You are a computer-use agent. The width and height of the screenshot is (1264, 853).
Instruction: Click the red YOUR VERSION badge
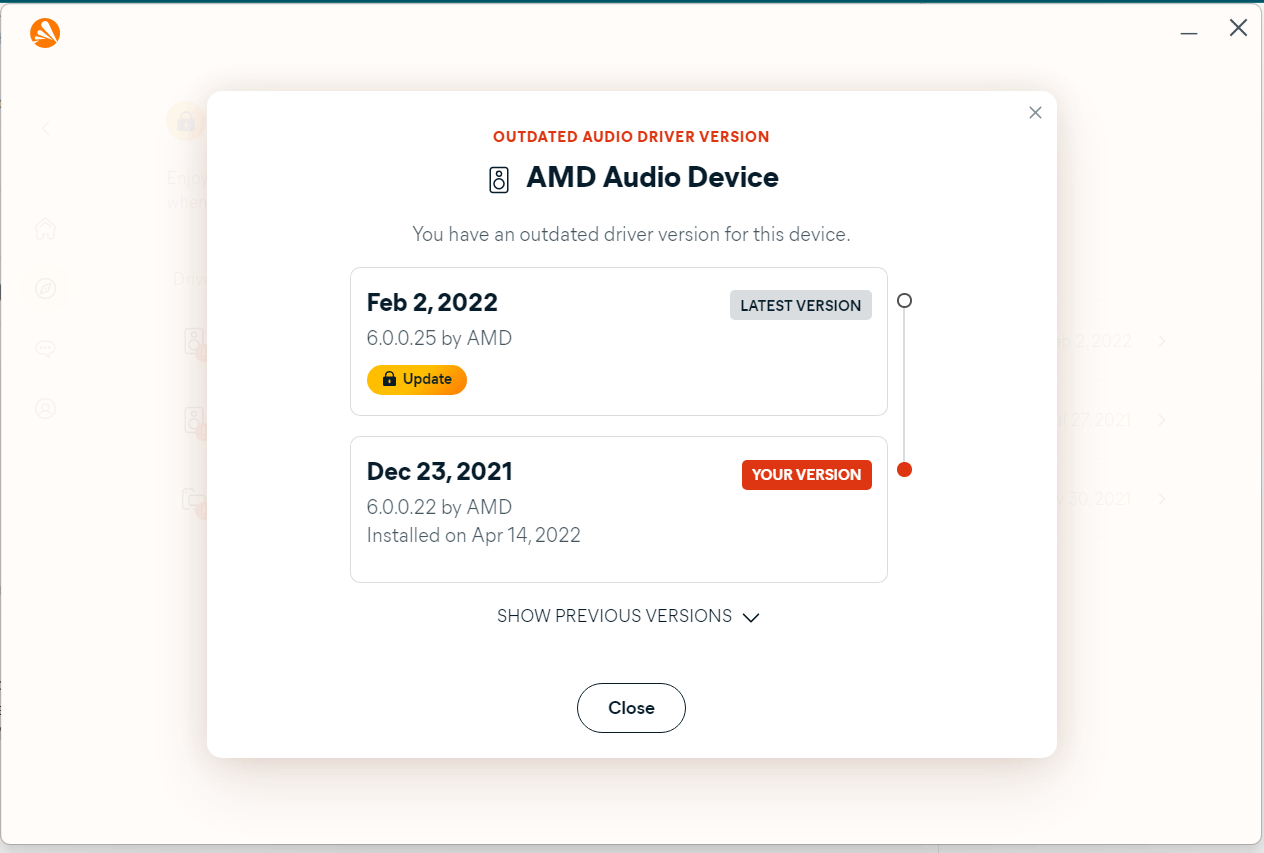click(x=806, y=475)
